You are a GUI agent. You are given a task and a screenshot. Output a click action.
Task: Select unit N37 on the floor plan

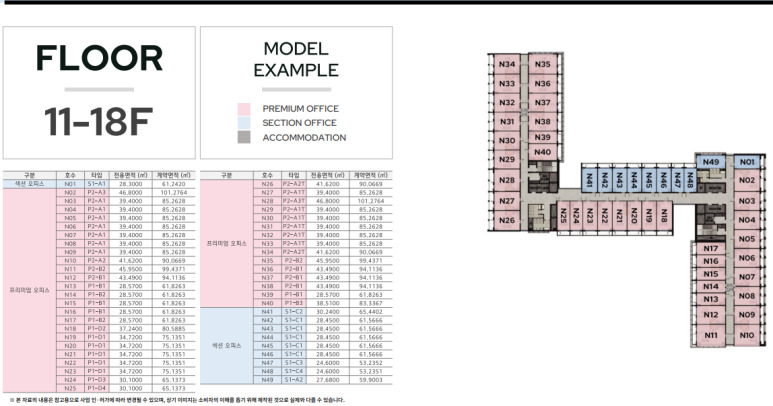[x=542, y=102]
